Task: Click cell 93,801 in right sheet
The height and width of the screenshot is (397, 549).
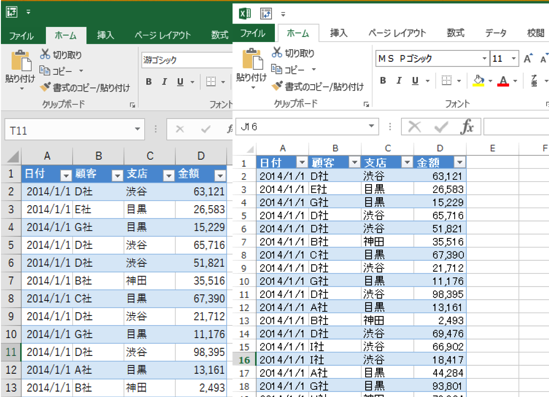Action: (440, 386)
